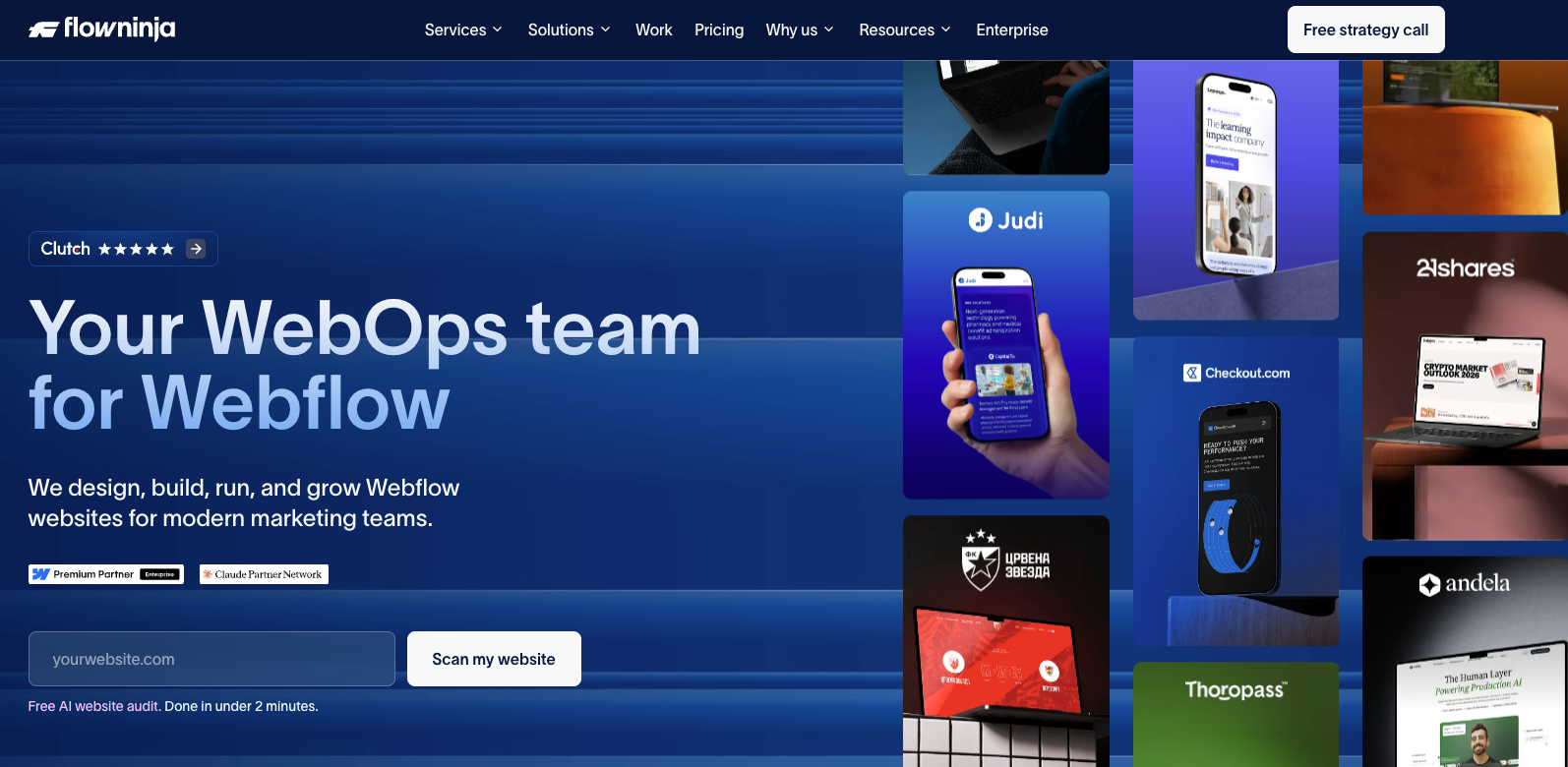Open the Clutch five-star rating link
This screenshot has height=767, width=1568.
pos(123,249)
